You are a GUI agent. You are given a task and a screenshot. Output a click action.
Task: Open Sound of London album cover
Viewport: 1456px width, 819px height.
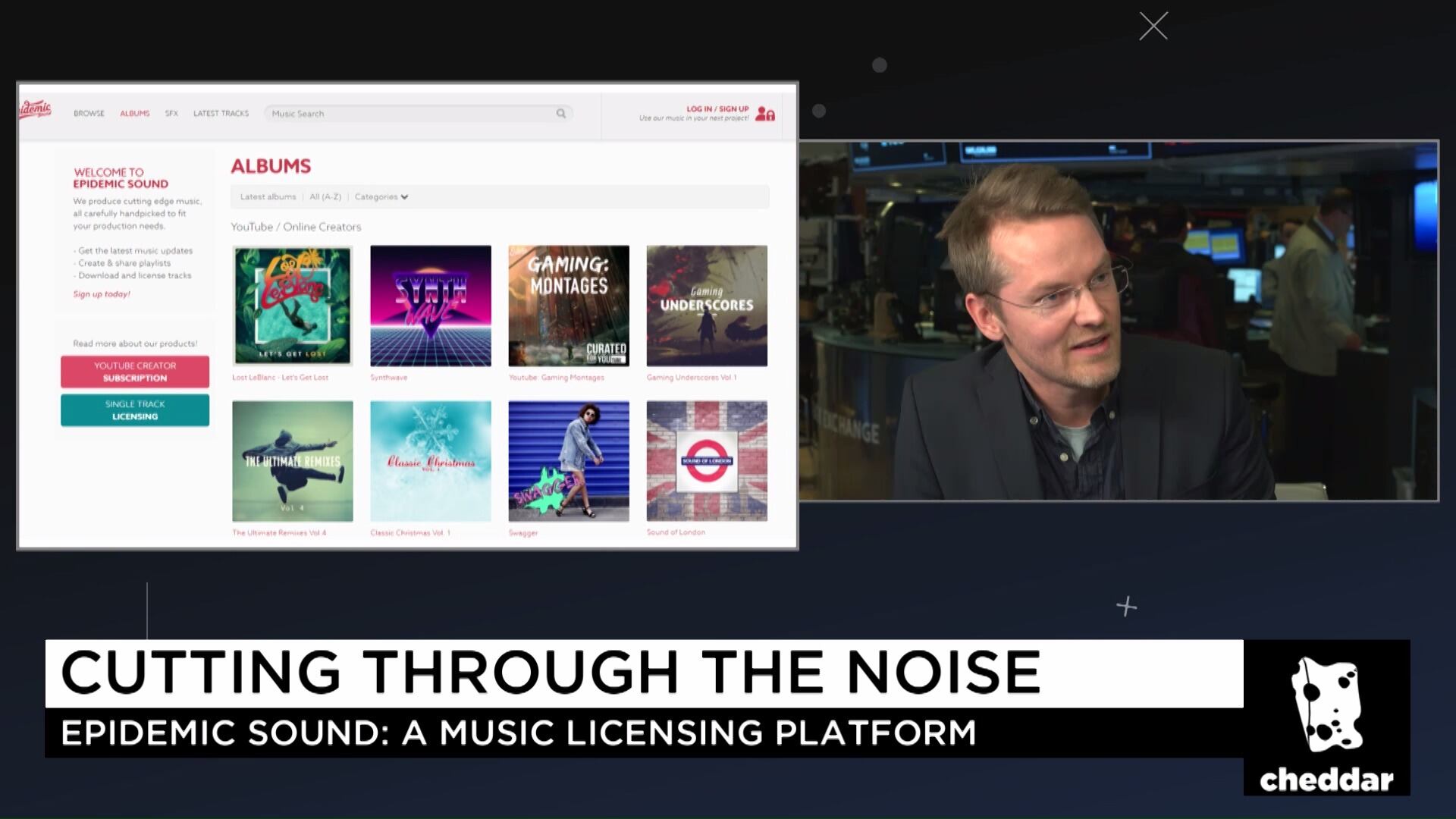point(707,461)
